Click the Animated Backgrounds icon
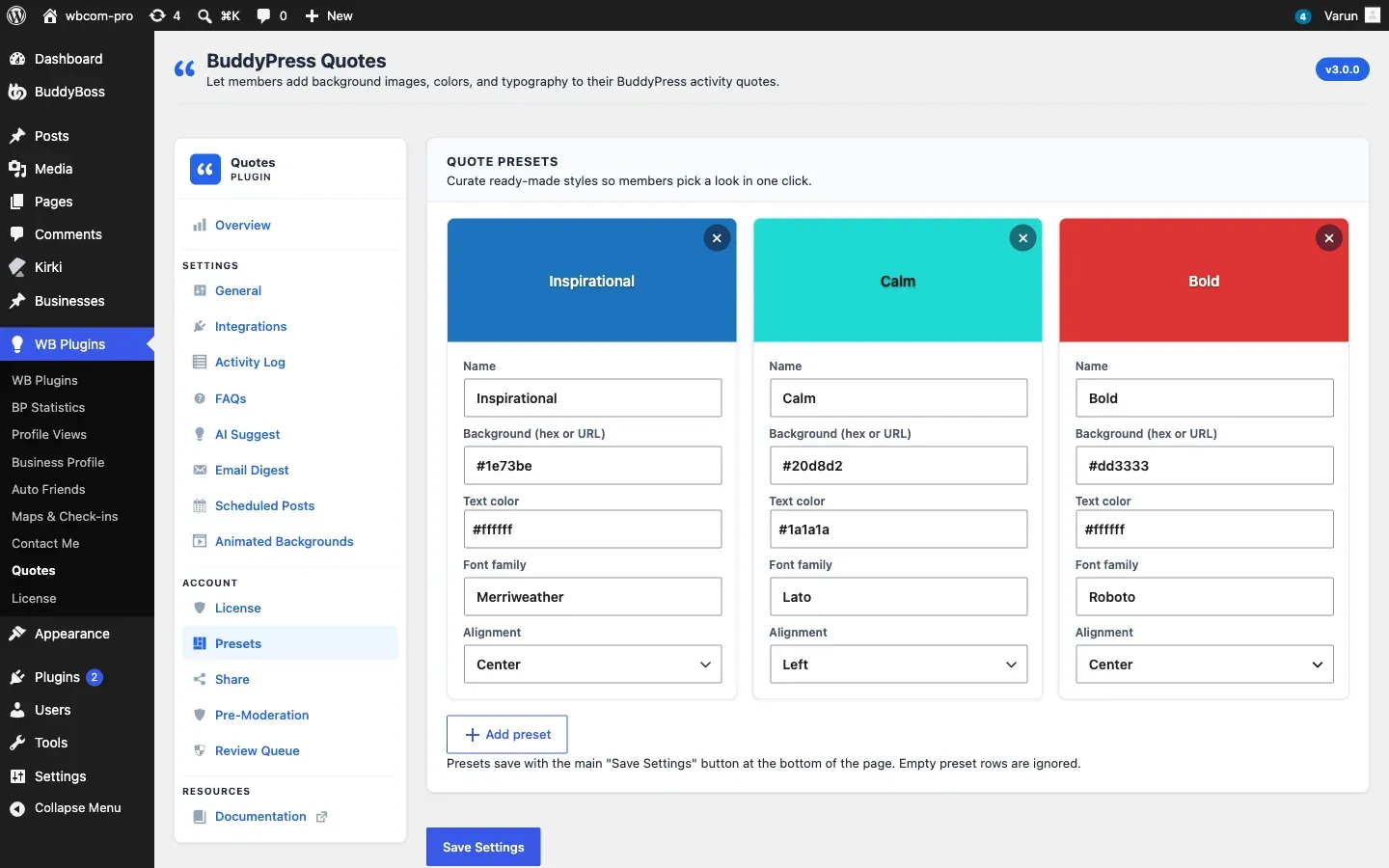Screen dimensions: 1389x868 click(200, 542)
